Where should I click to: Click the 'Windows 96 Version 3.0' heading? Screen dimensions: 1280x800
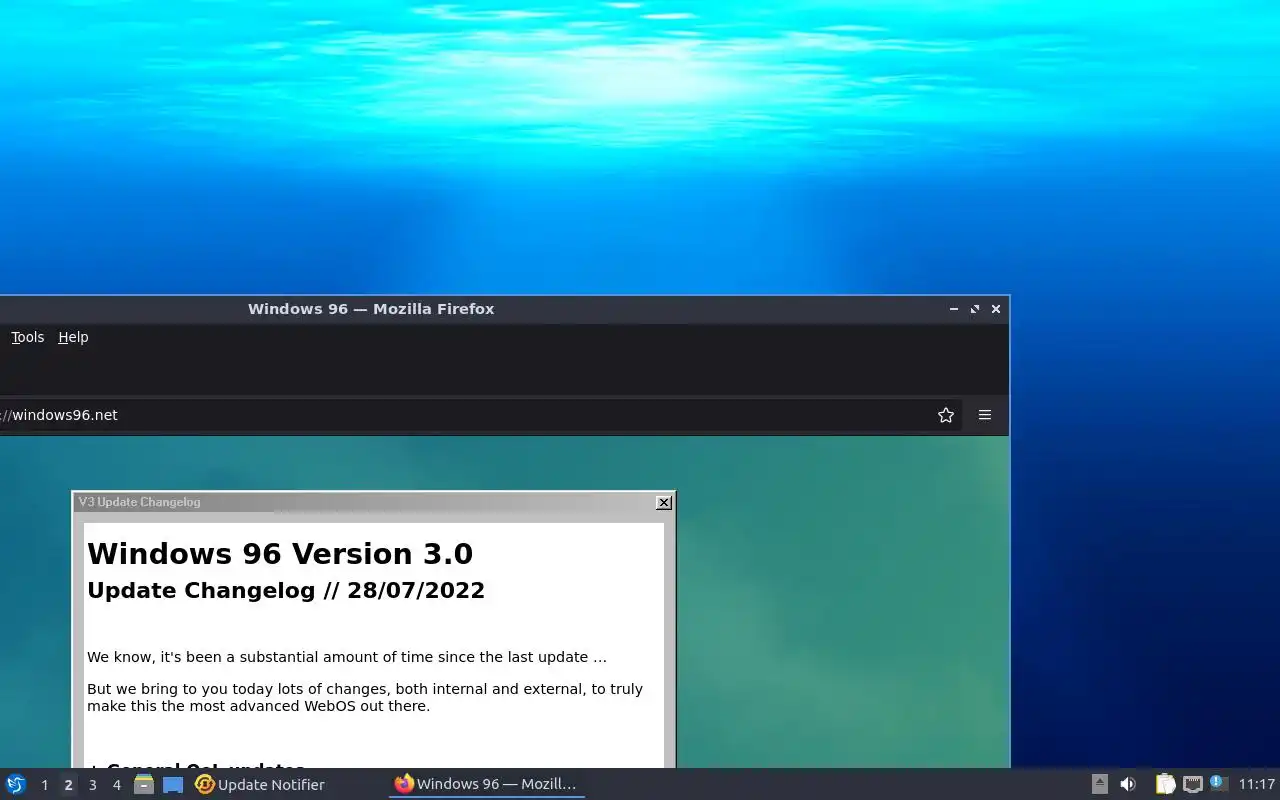point(280,554)
